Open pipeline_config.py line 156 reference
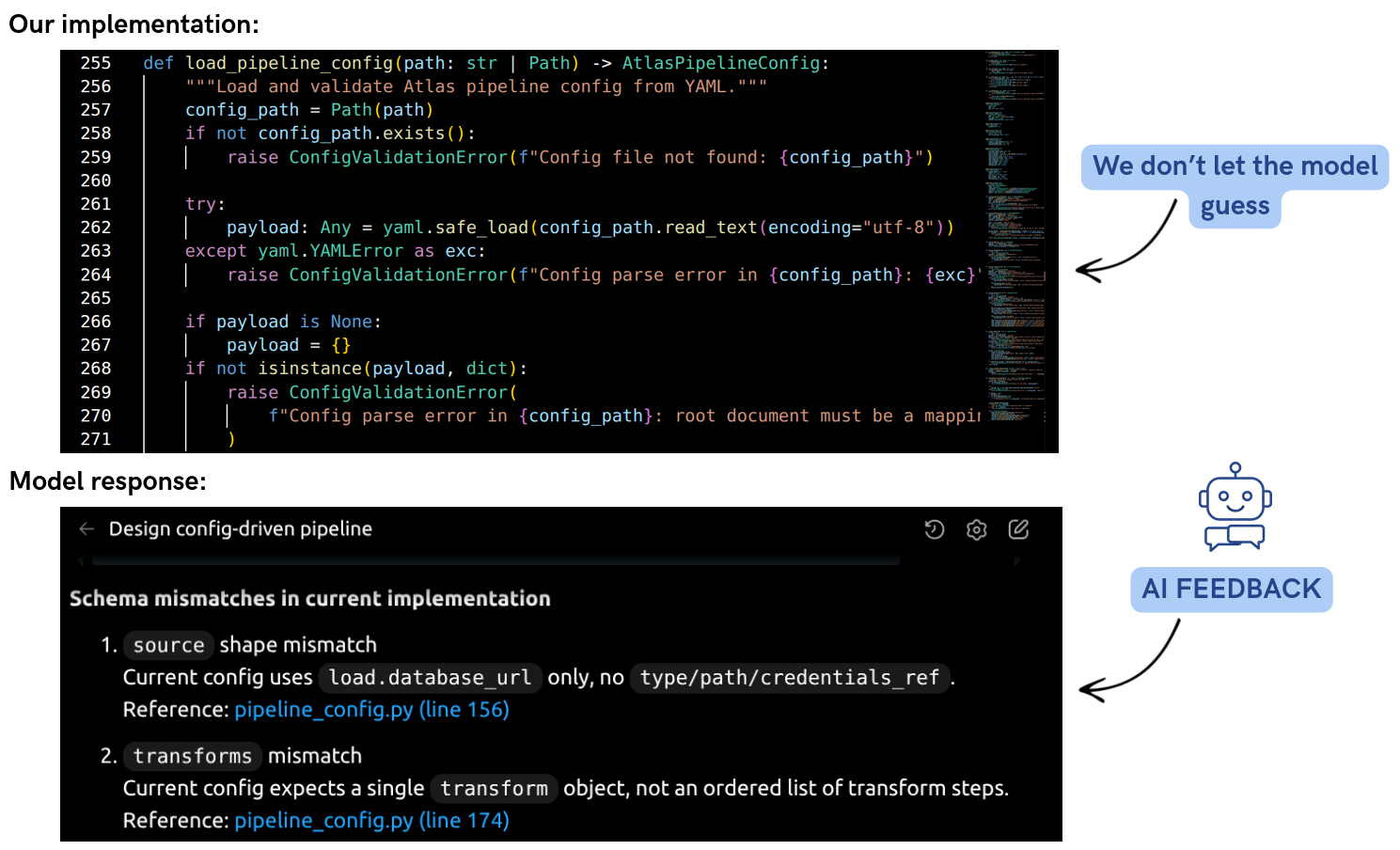 [370, 709]
